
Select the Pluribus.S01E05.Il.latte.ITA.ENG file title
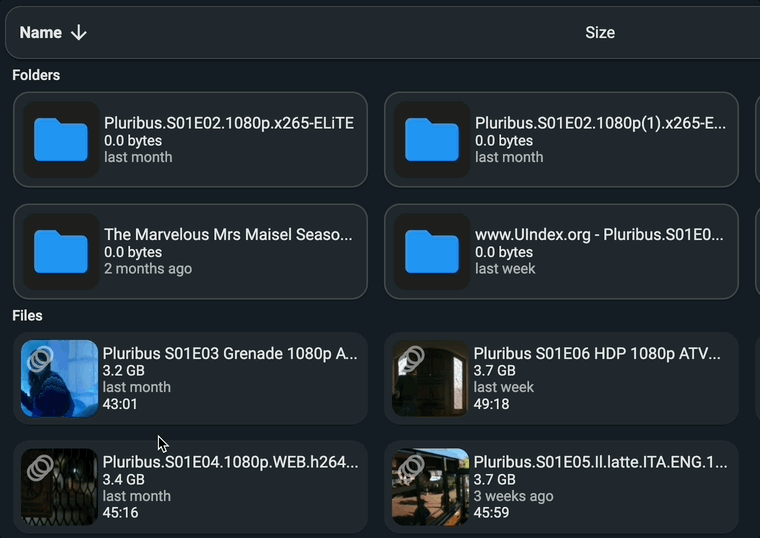pos(600,463)
